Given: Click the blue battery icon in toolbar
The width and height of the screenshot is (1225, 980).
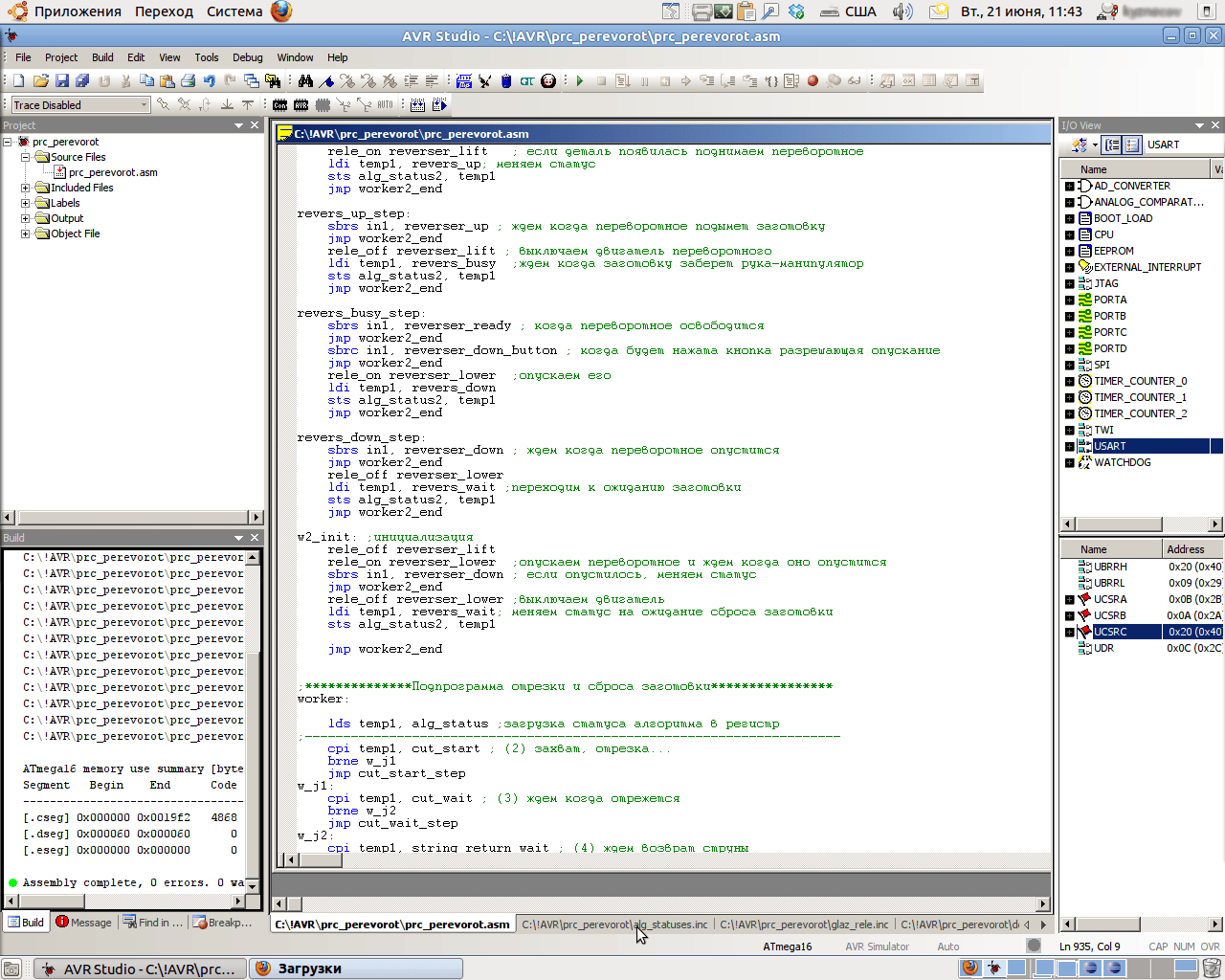Looking at the screenshot, I should pyautogui.click(x=506, y=81).
